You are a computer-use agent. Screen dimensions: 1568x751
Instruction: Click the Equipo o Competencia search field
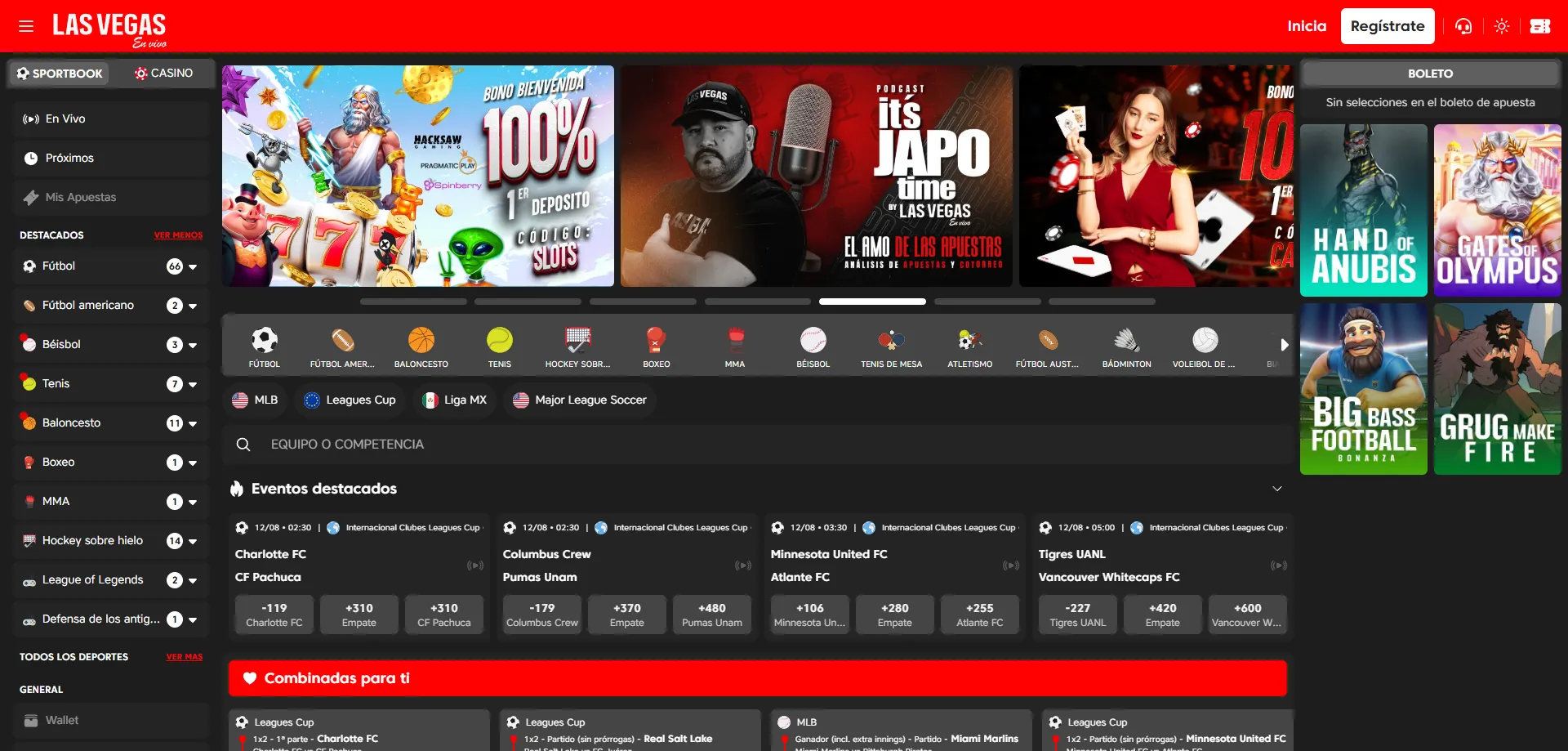[758, 445]
